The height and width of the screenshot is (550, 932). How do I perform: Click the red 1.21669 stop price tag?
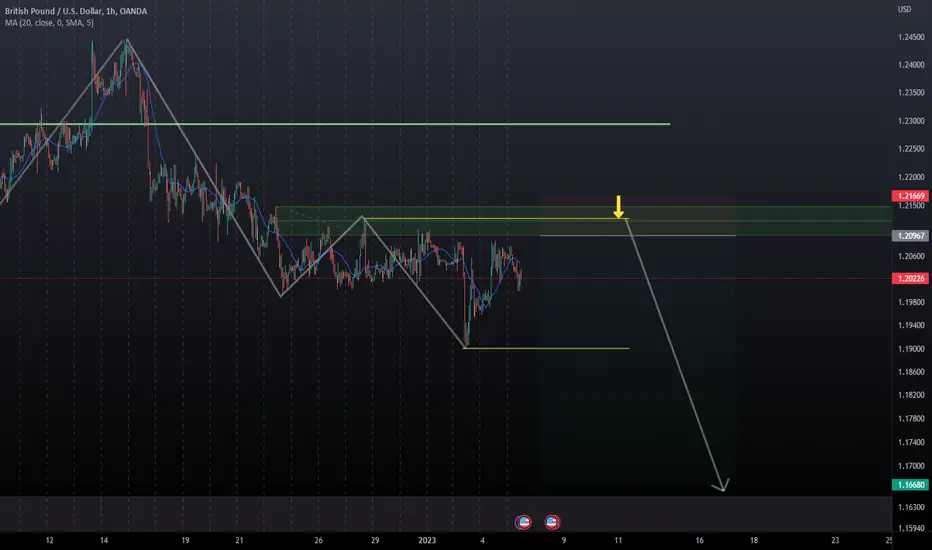[x=910, y=196]
